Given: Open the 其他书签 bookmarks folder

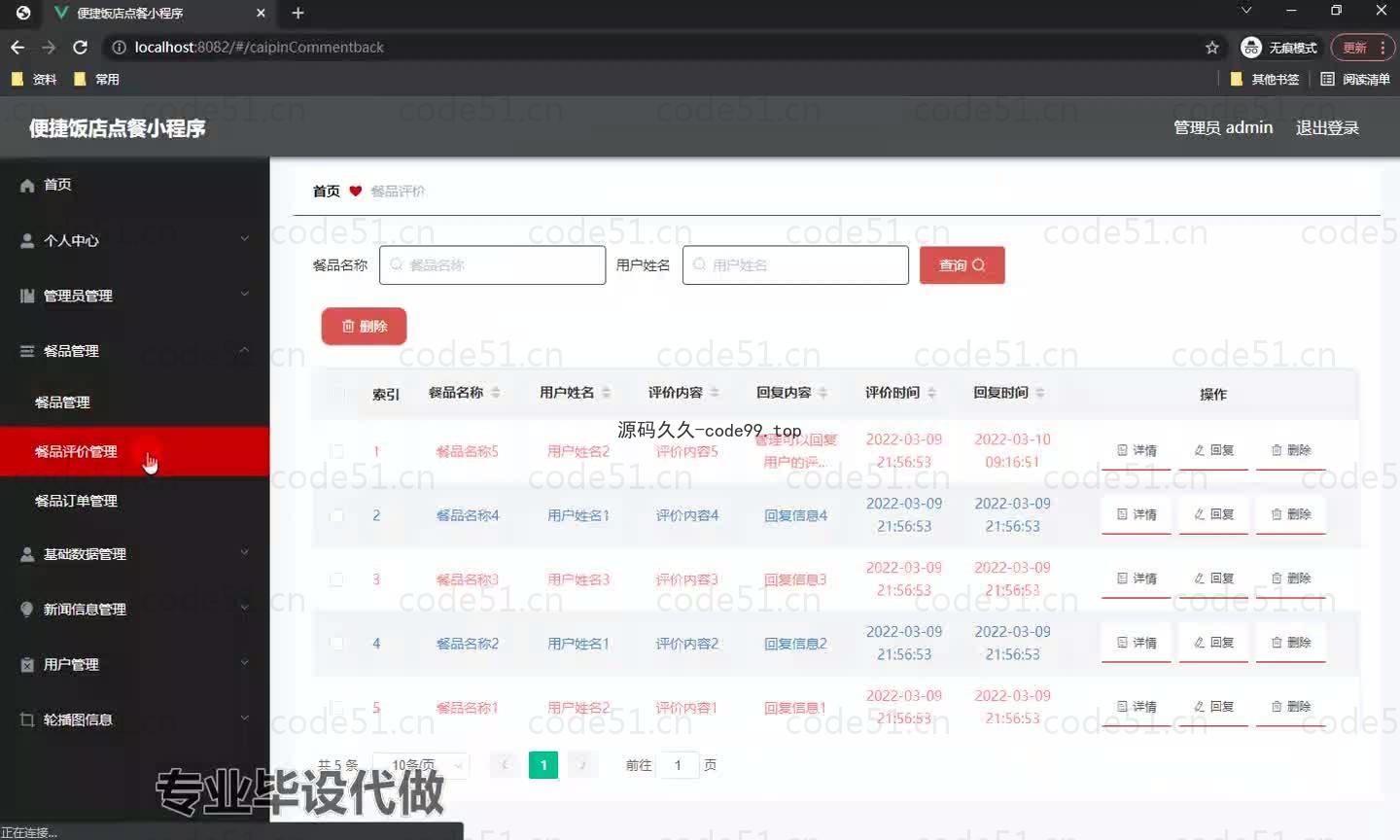Looking at the screenshot, I should (1265, 79).
